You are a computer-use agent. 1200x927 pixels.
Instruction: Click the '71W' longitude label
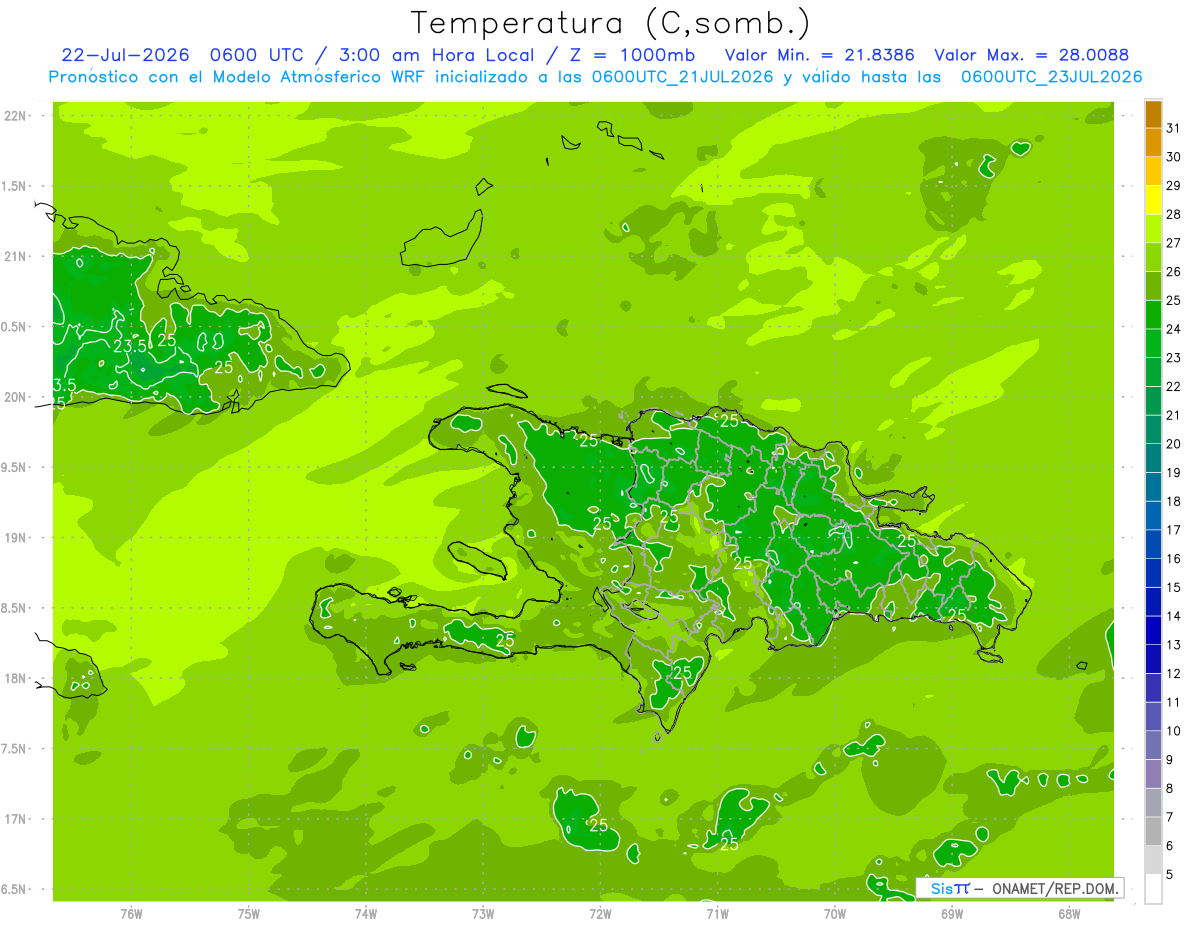[x=717, y=913]
